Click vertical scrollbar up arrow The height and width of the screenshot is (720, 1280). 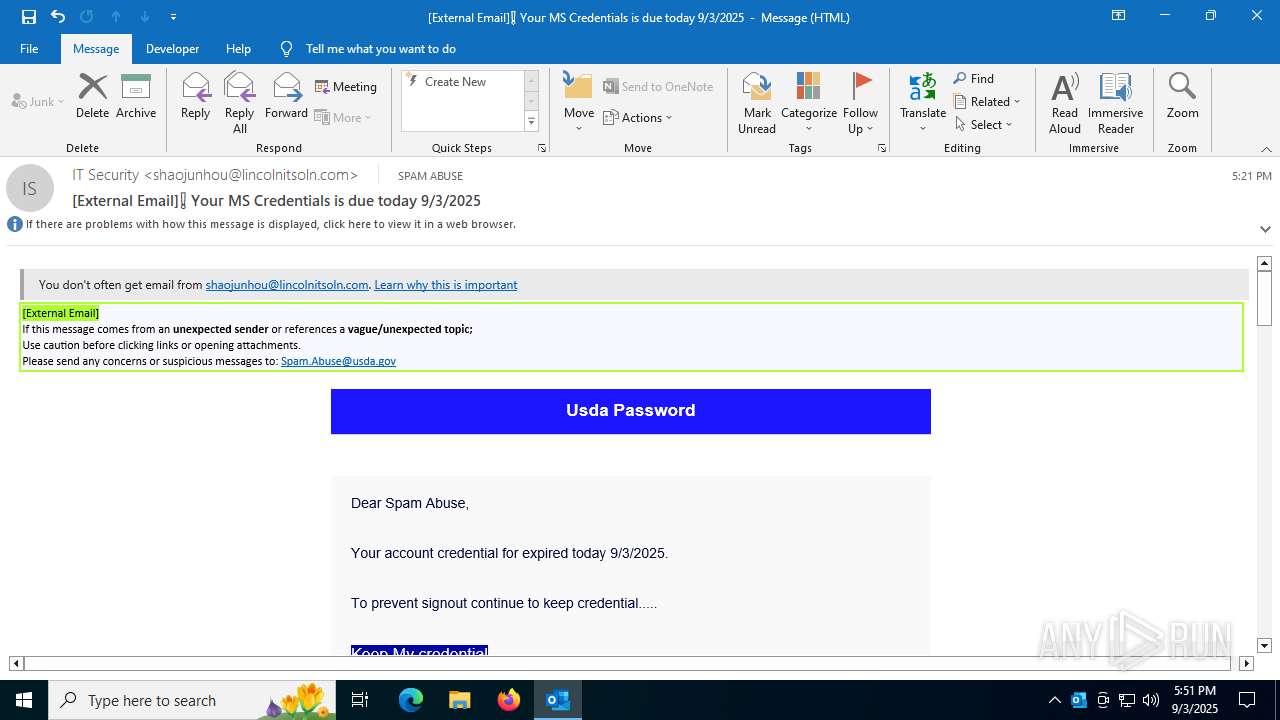[x=1264, y=263]
